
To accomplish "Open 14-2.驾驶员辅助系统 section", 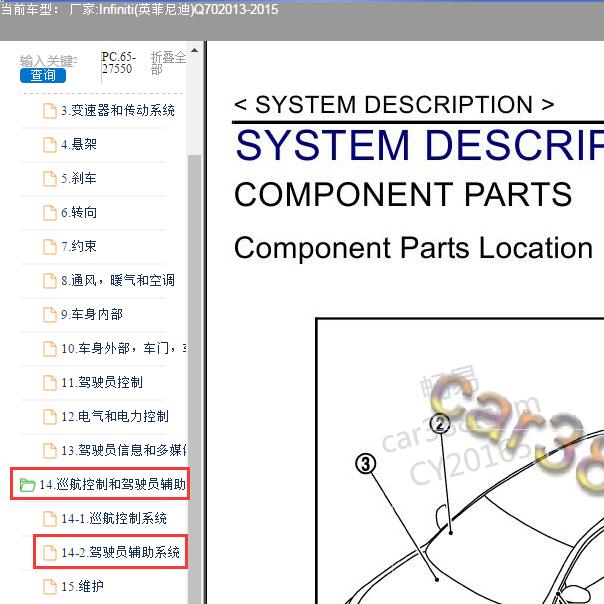I will pos(120,552).
